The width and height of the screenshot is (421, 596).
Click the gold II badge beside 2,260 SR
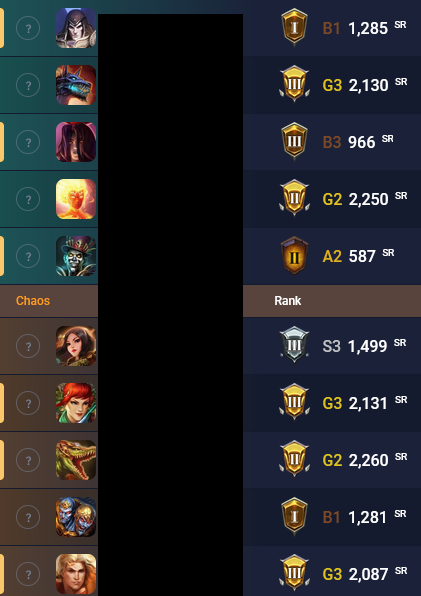[294, 459]
